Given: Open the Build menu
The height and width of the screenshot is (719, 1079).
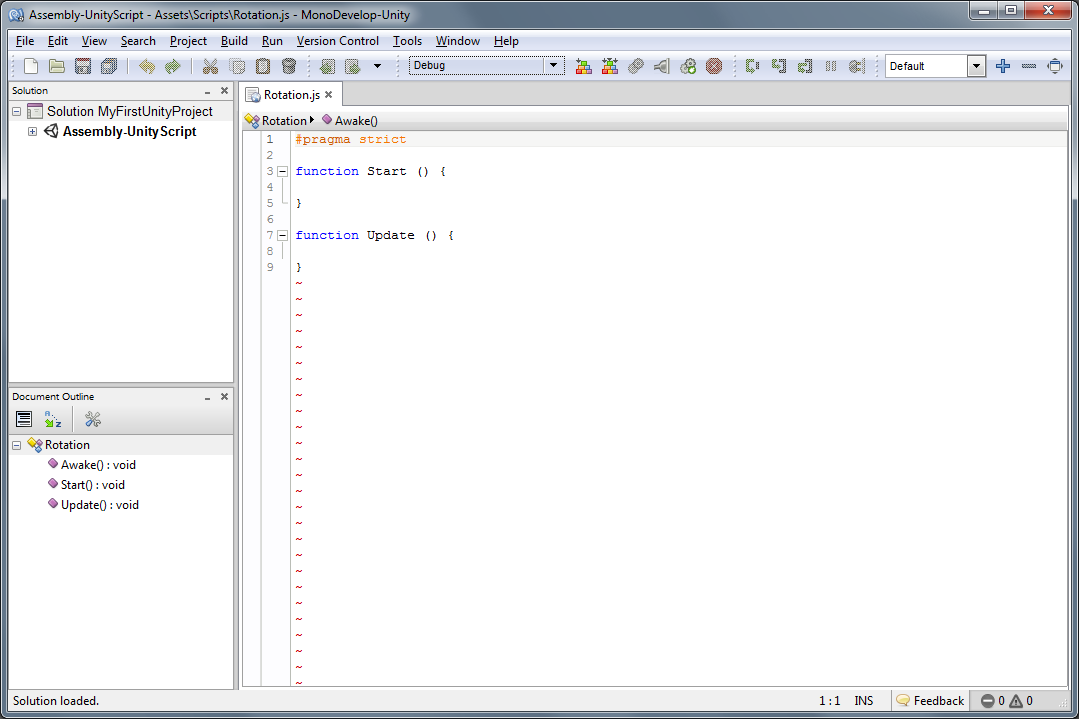Looking at the screenshot, I should 234,41.
